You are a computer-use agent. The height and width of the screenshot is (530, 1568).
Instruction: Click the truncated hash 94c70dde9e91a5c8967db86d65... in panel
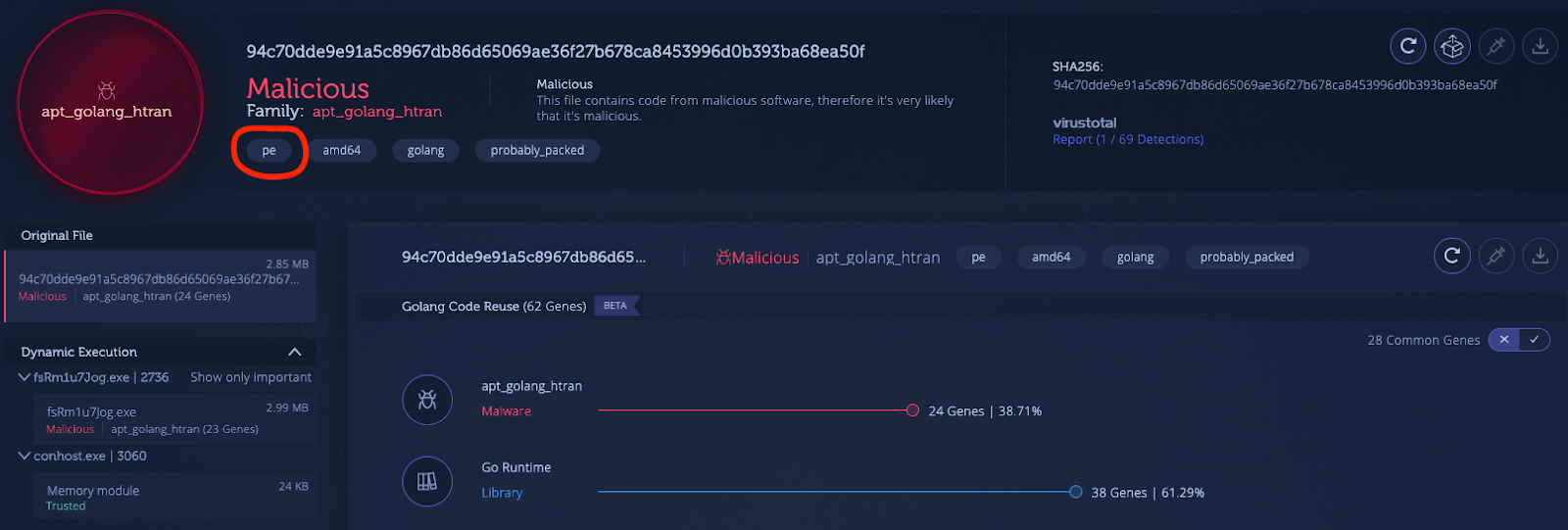(x=523, y=257)
